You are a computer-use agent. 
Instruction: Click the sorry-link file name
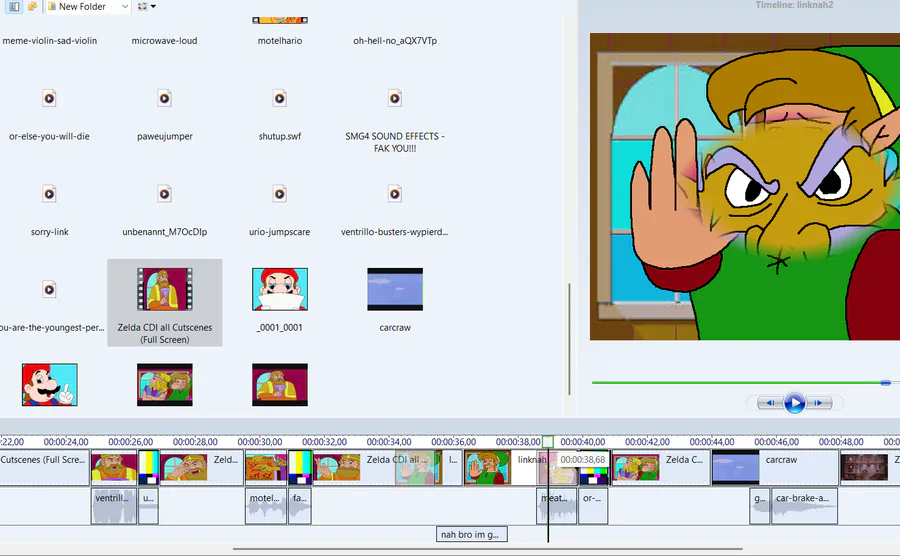[x=49, y=232]
